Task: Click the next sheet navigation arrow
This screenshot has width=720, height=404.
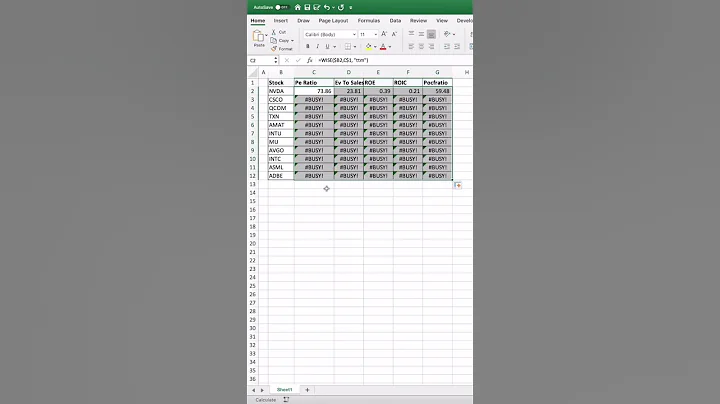Action: tap(262, 390)
